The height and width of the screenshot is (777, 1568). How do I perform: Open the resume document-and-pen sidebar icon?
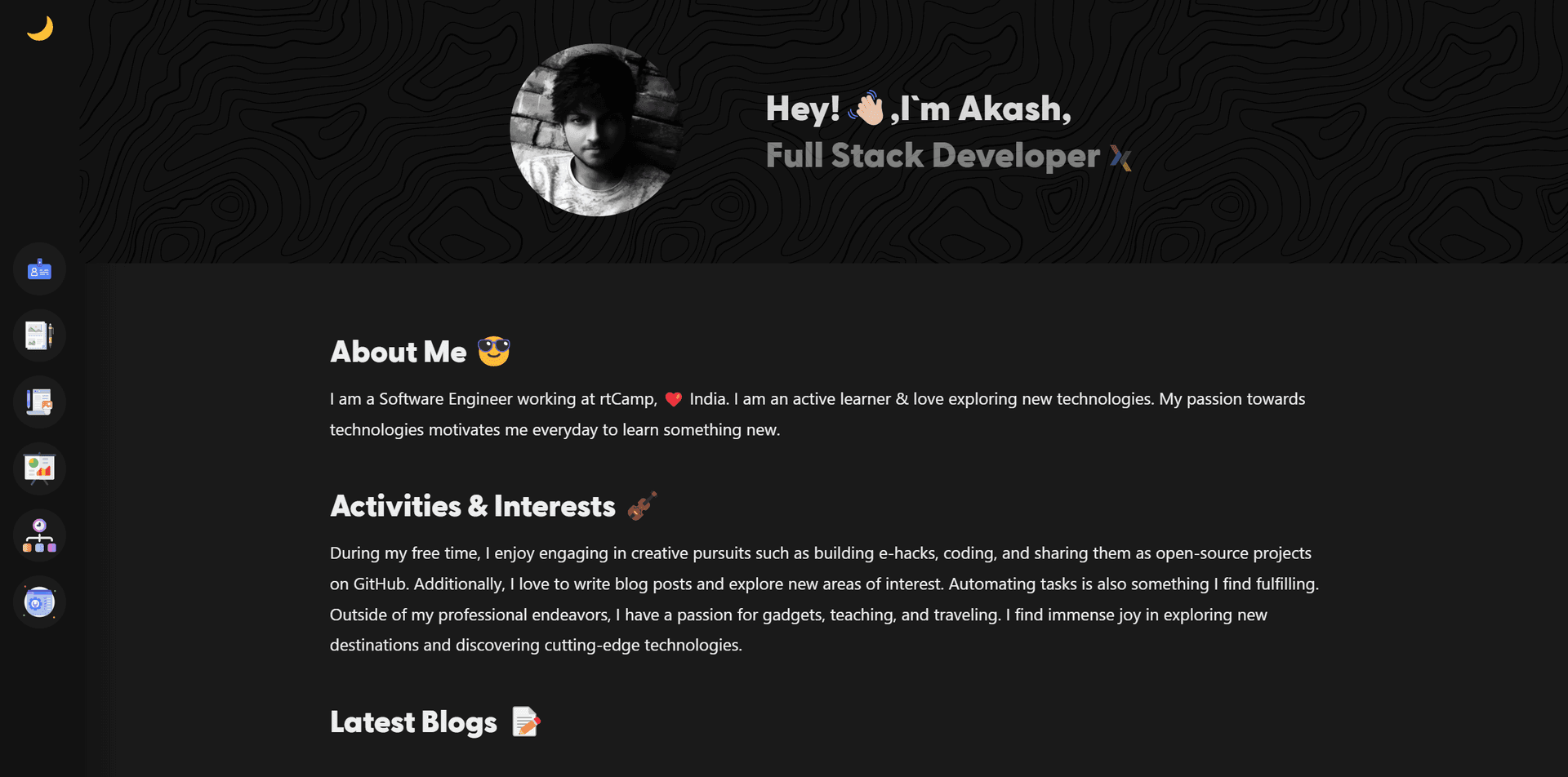pos(39,335)
